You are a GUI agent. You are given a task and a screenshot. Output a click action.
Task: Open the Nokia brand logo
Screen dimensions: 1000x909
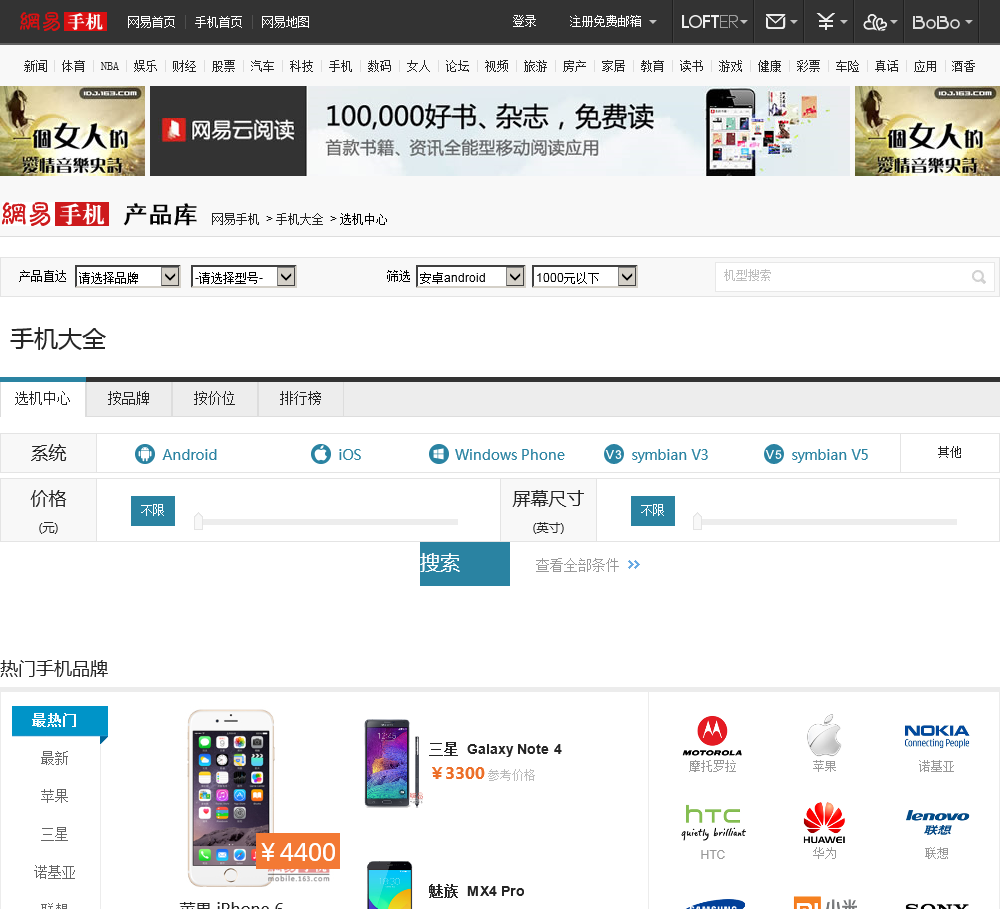[x=936, y=735]
